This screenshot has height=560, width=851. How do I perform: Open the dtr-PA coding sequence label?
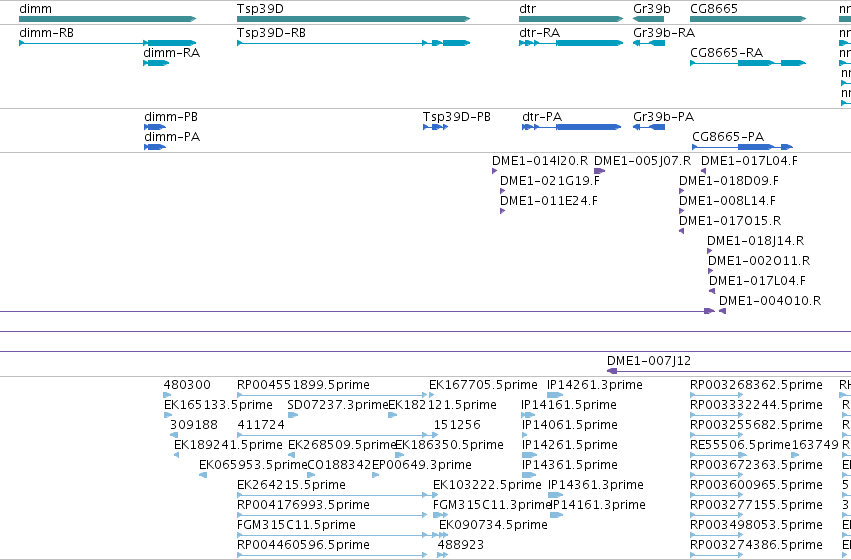(542, 117)
